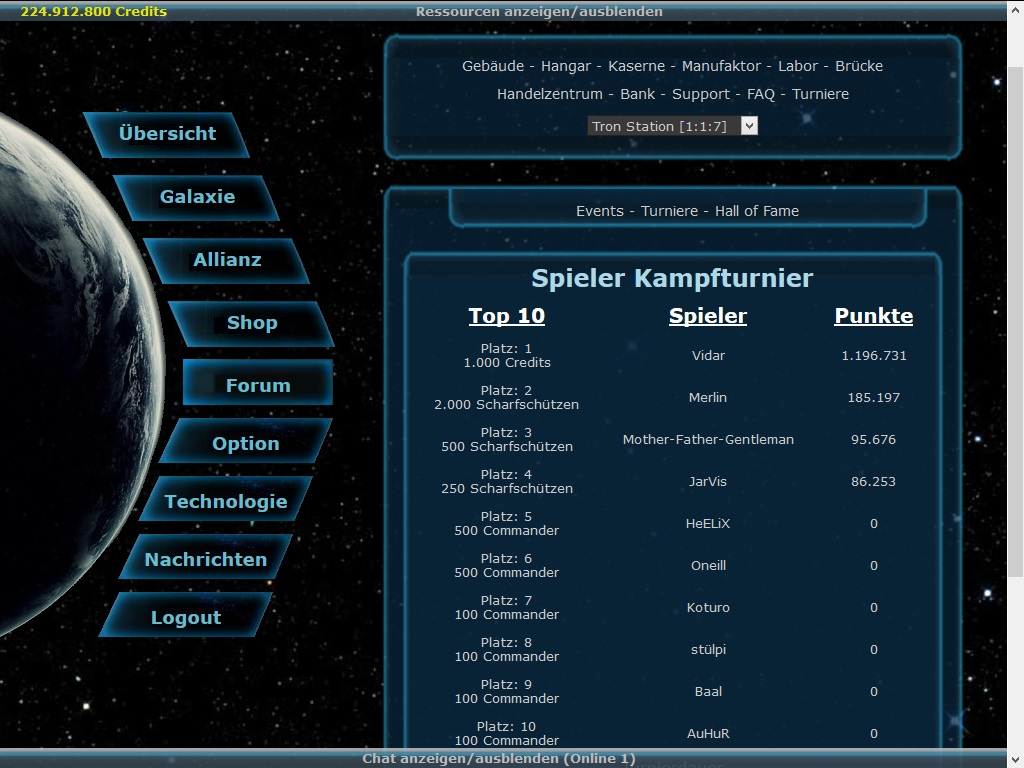Switch to Hall of Fame tab
The image size is (1024, 768).
tap(757, 211)
